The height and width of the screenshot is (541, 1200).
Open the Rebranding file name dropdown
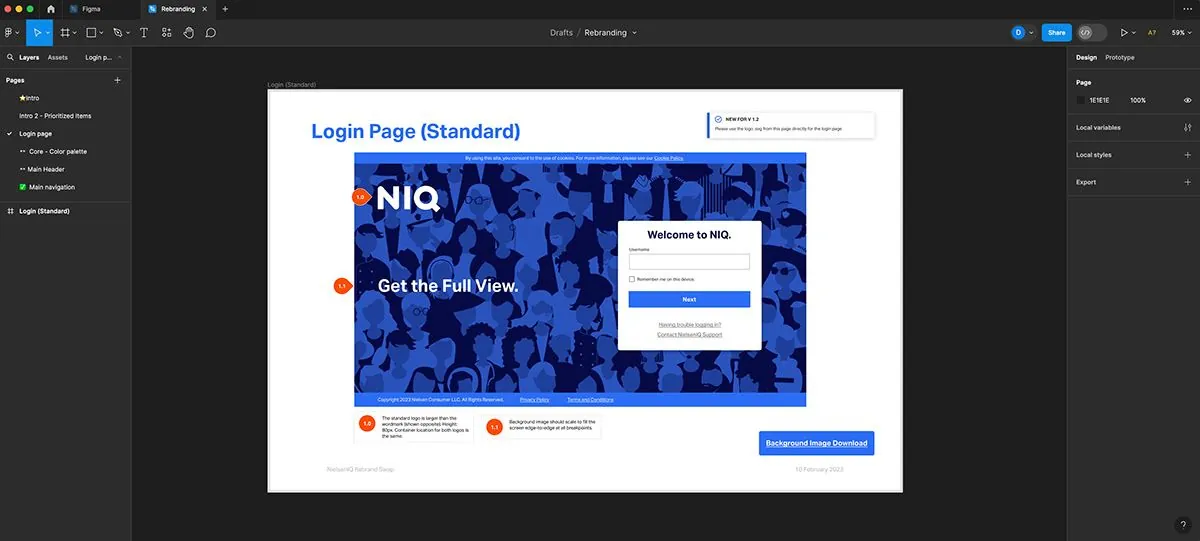pos(634,33)
